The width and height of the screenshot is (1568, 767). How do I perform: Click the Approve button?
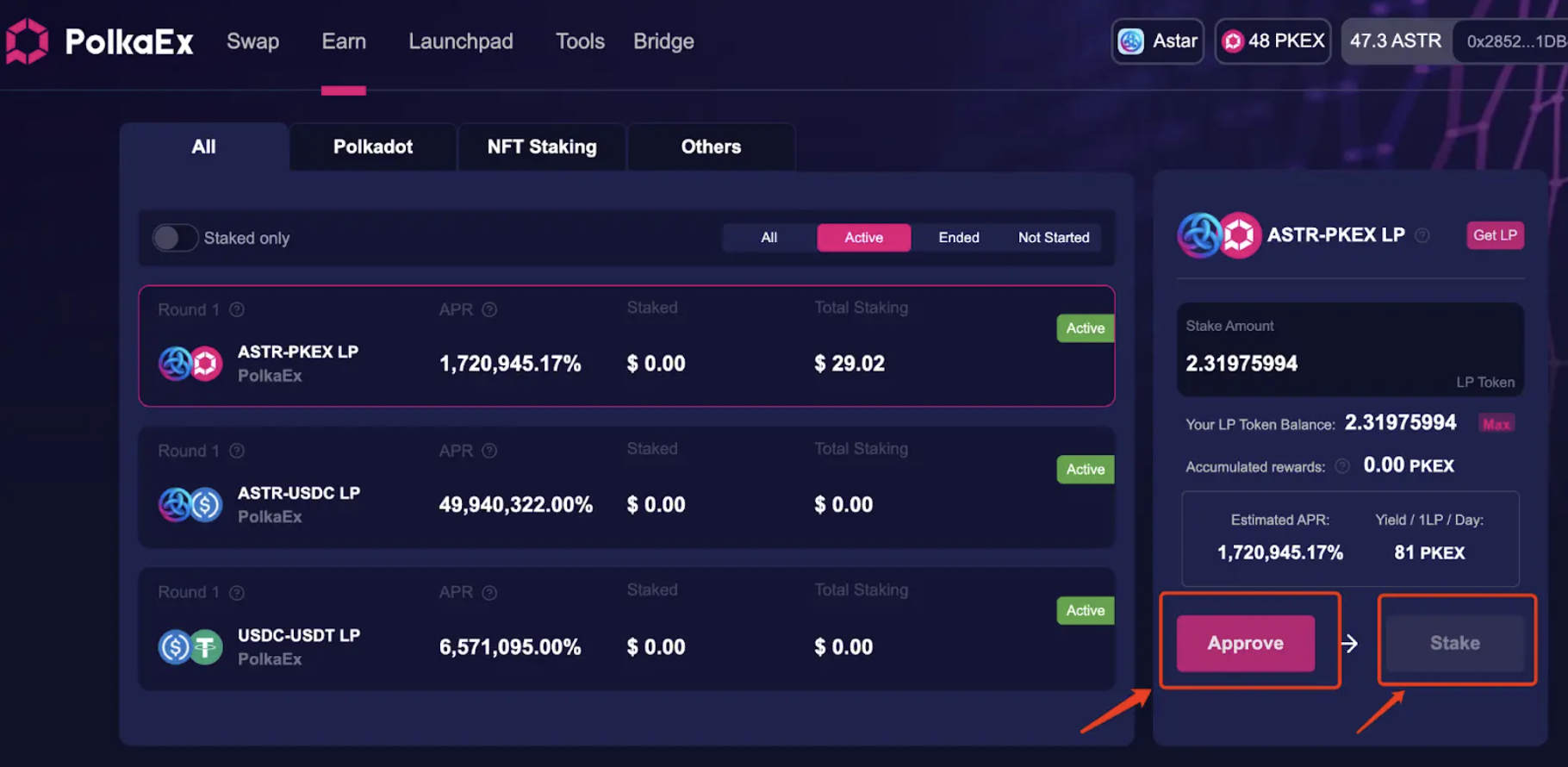[x=1246, y=643]
